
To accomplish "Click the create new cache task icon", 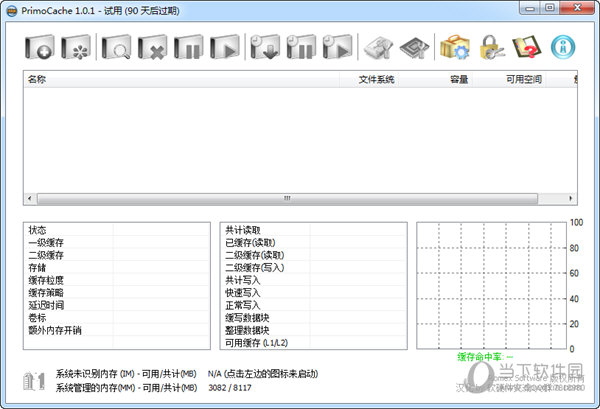I will [x=40, y=47].
